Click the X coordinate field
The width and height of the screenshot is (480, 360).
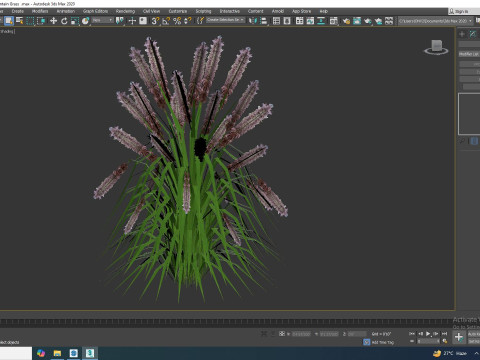[x=301, y=334]
